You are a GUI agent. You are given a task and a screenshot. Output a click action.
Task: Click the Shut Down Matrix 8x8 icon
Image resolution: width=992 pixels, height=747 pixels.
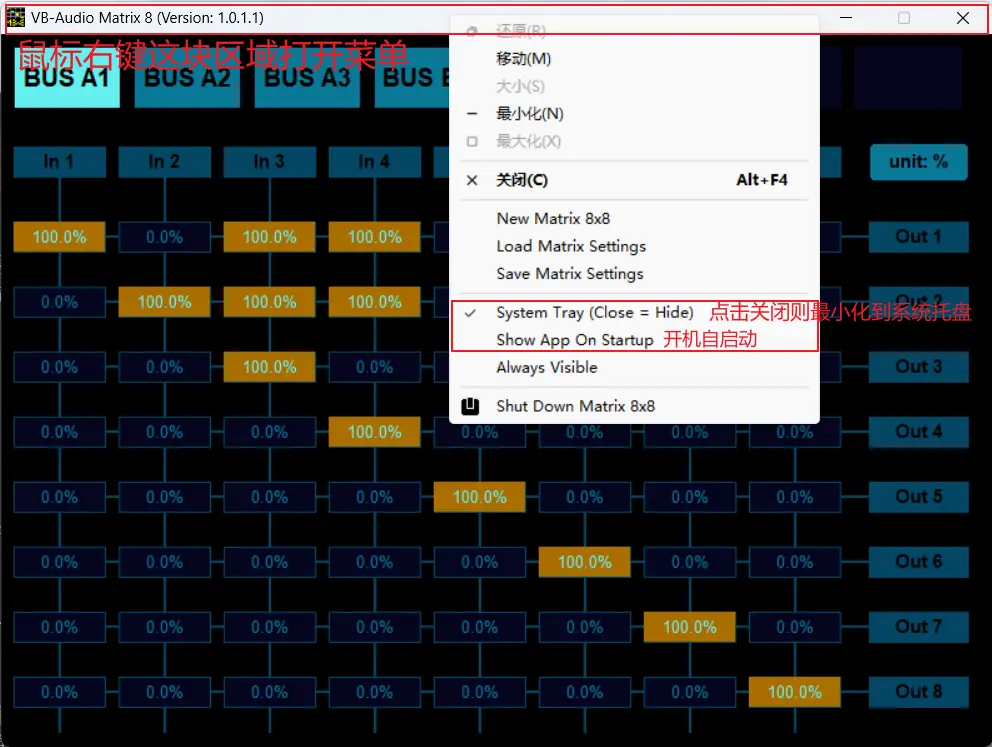pyautogui.click(x=471, y=406)
